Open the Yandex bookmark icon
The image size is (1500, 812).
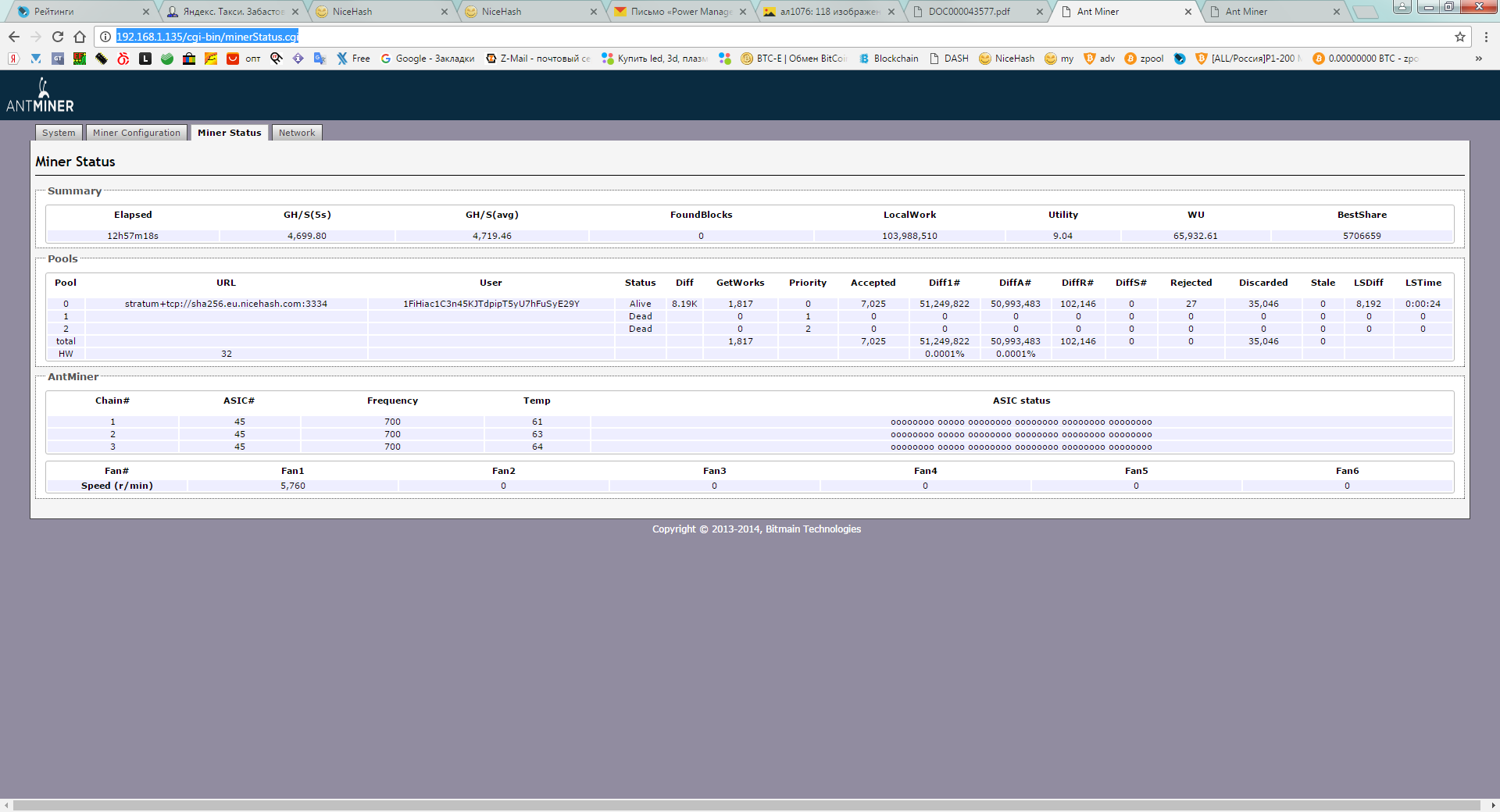point(13,59)
